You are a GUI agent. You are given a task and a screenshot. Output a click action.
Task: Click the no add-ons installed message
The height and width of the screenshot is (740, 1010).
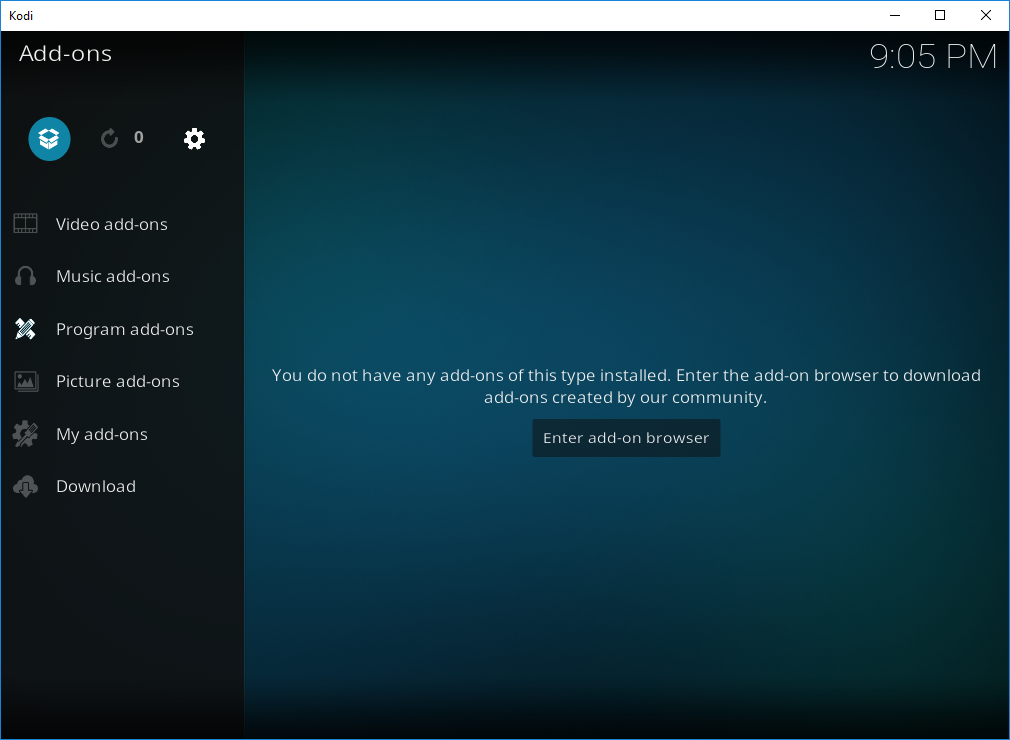tap(626, 386)
